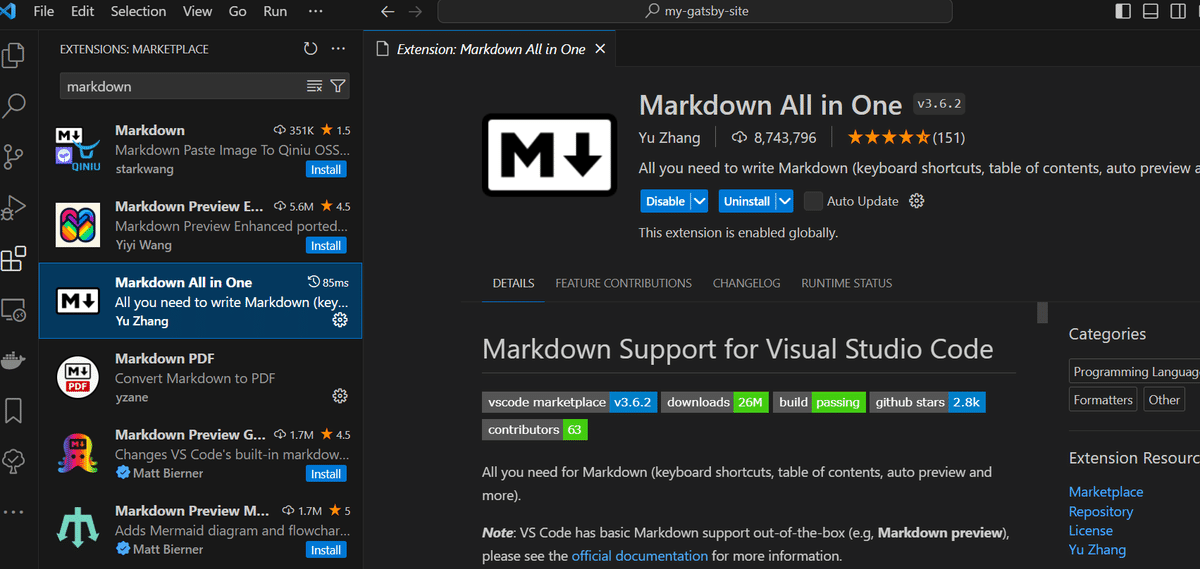Clear extensions search results
The height and width of the screenshot is (569, 1200).
[314, 86]
